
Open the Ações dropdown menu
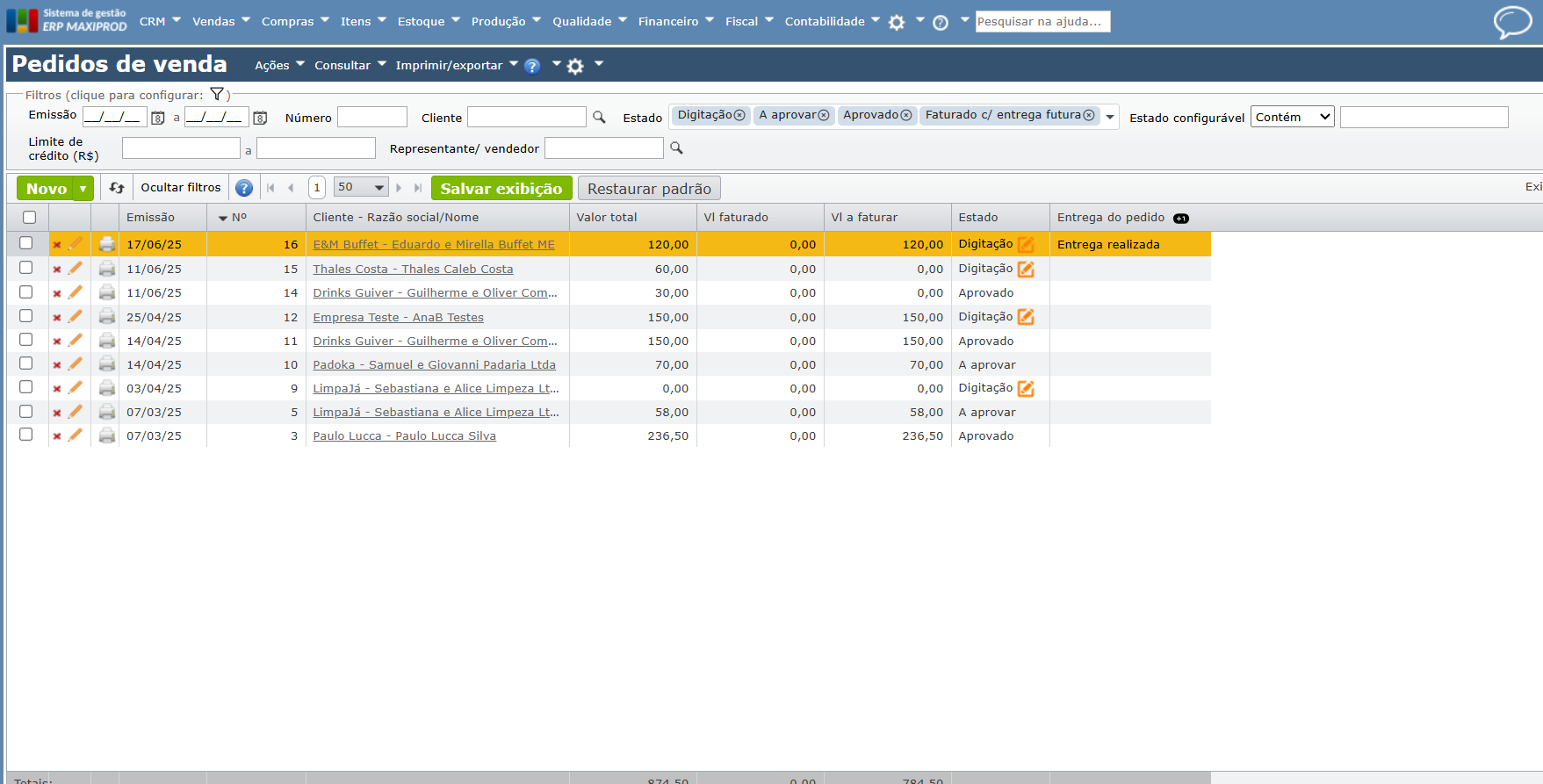[x=280, y=65]
